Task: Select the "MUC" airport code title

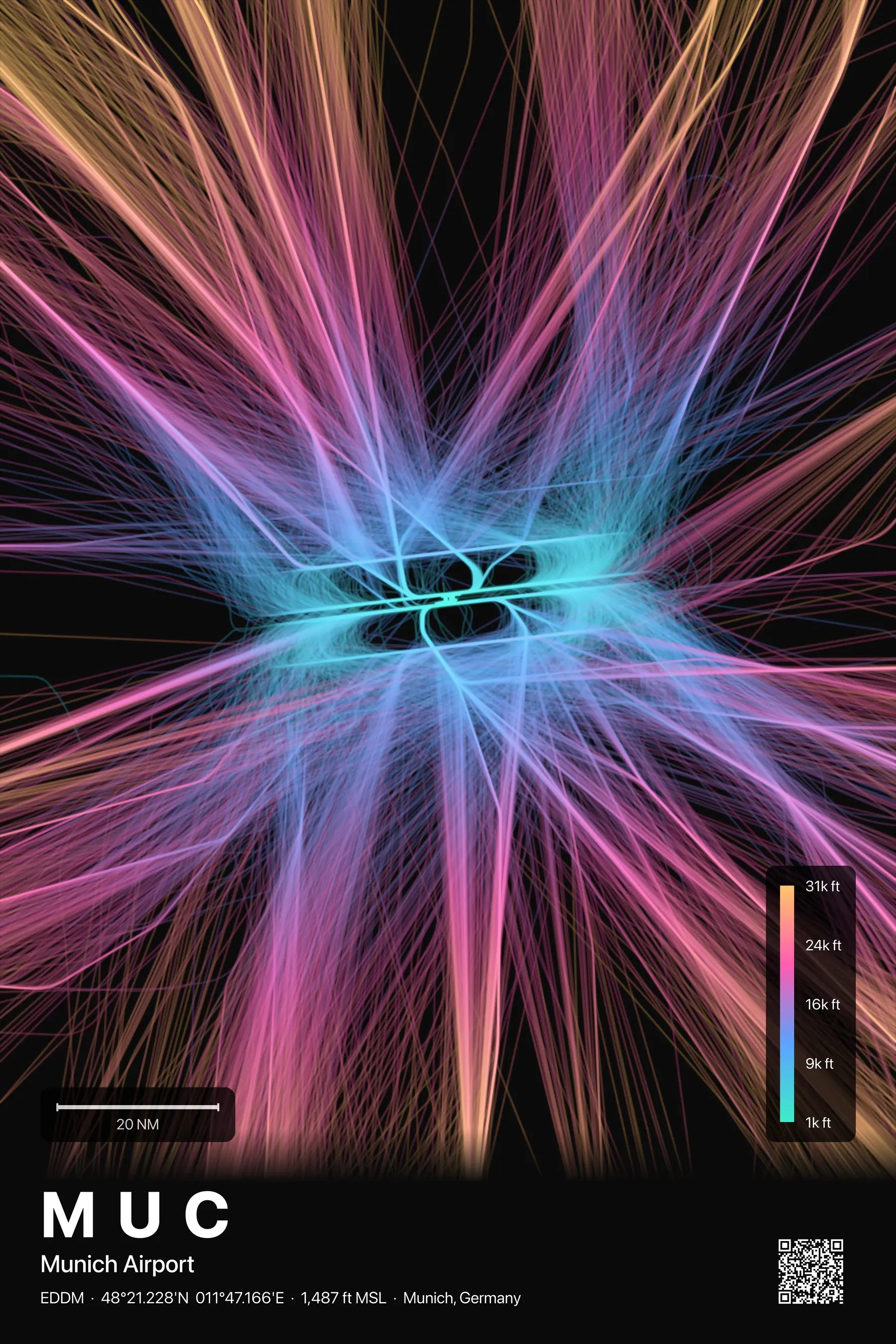Action: point(136,1214)
